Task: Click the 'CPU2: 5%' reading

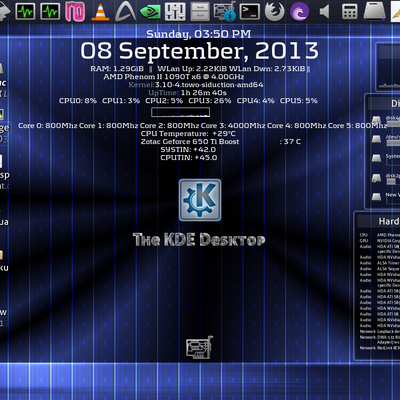Action: click(x=164, y=101)
